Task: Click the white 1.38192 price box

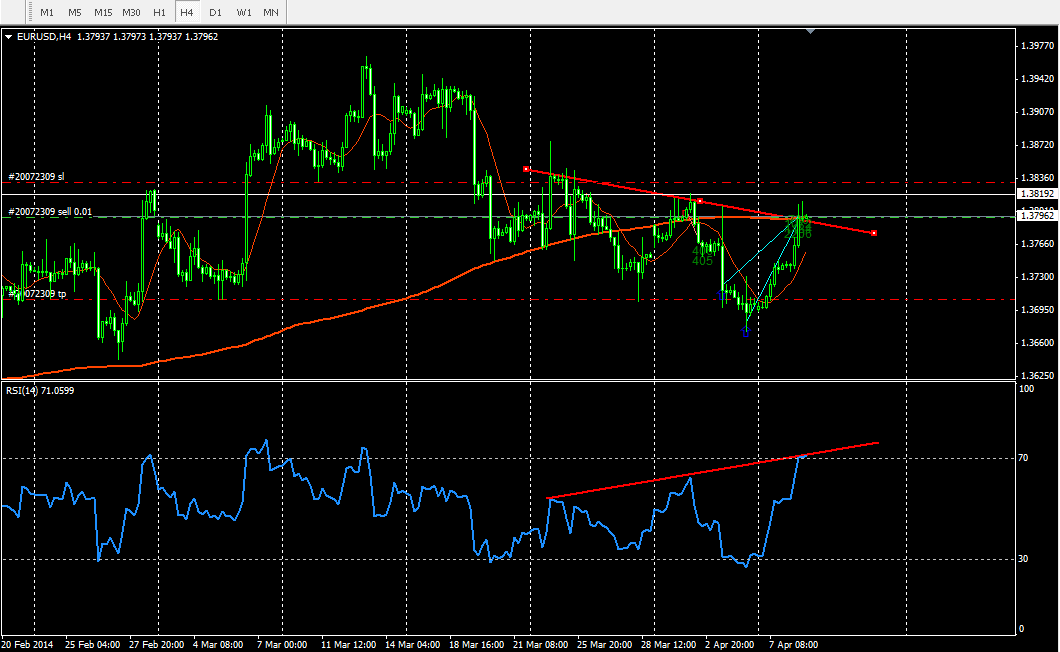Action: pos(1037,193)
